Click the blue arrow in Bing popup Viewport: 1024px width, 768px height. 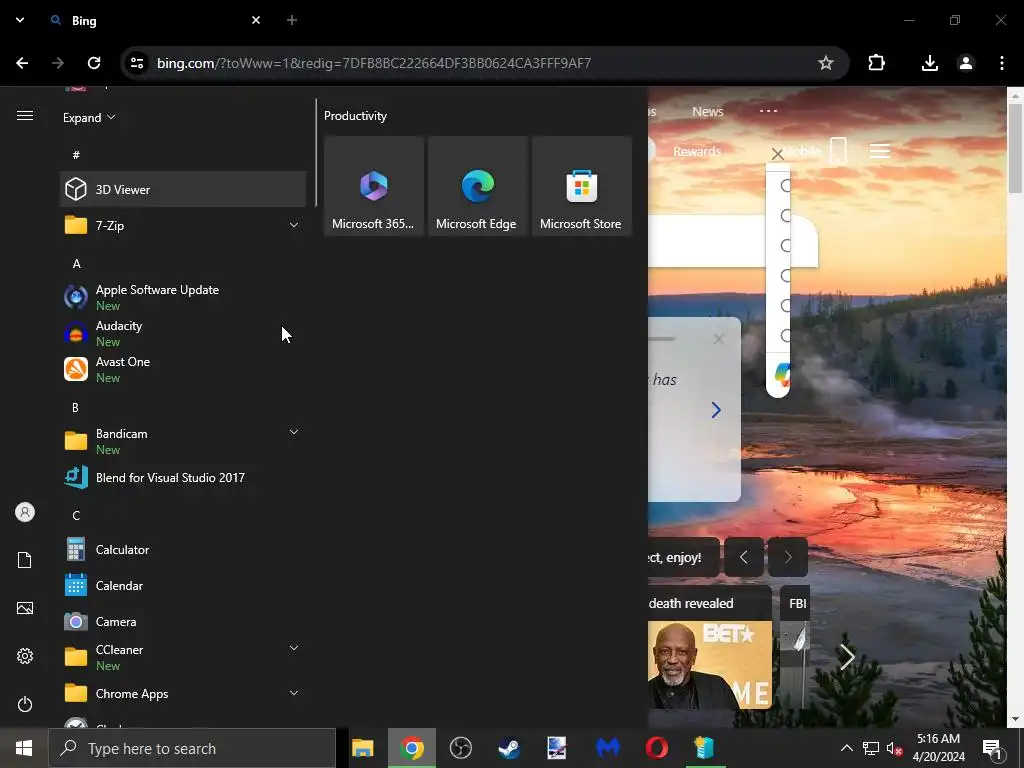[x=716, y=409]
